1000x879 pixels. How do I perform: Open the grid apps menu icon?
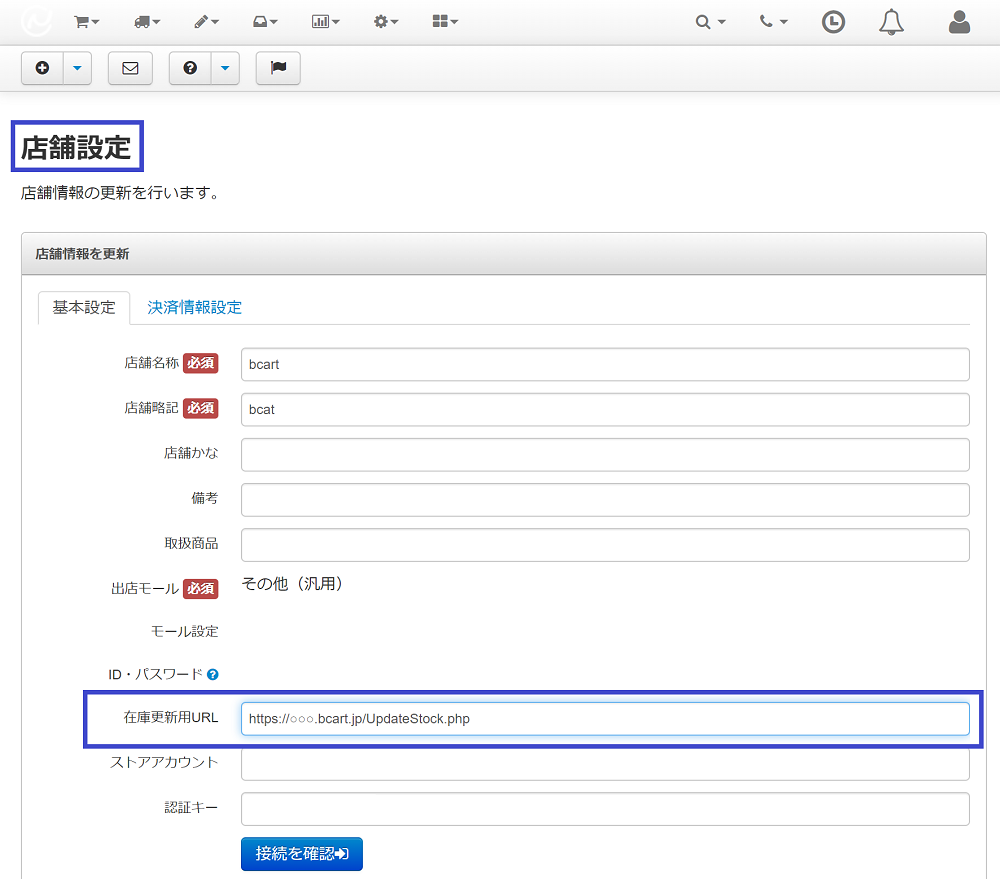(445, 22)
